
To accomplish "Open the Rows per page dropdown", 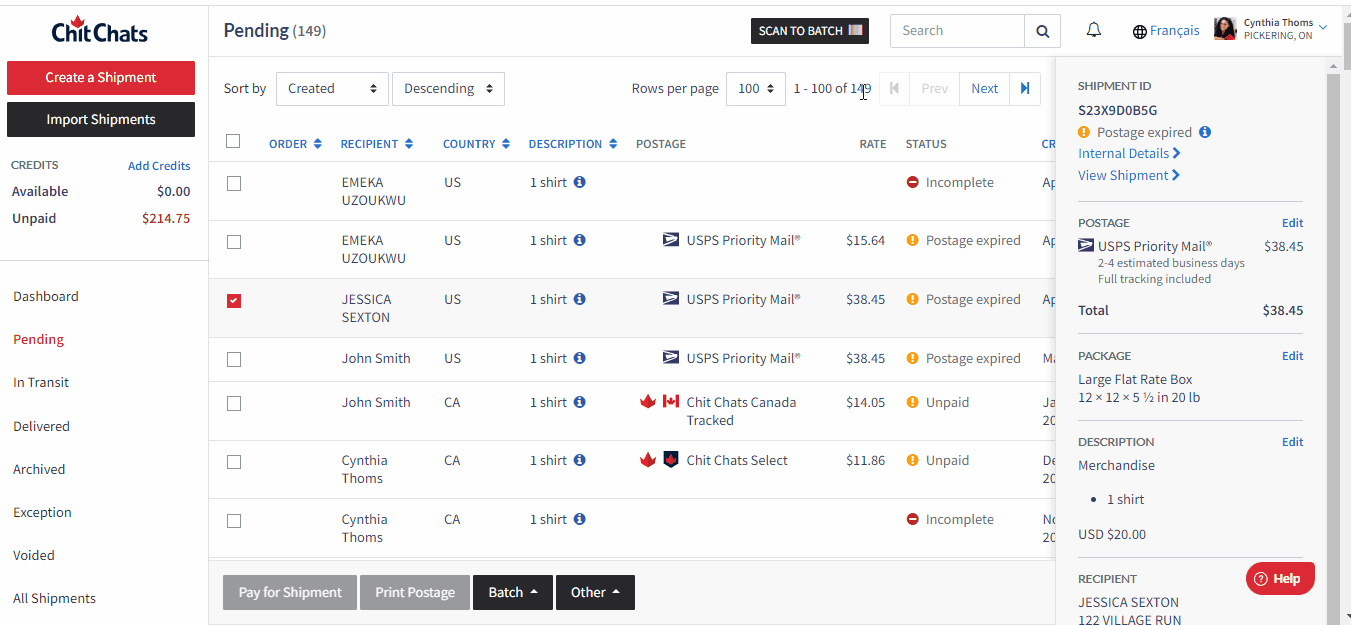I will (x=755, y=88).
